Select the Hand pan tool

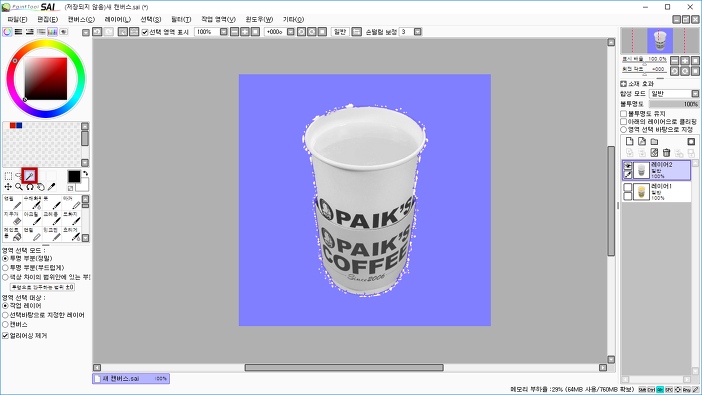pyautogui.click(x=40, y=187)
